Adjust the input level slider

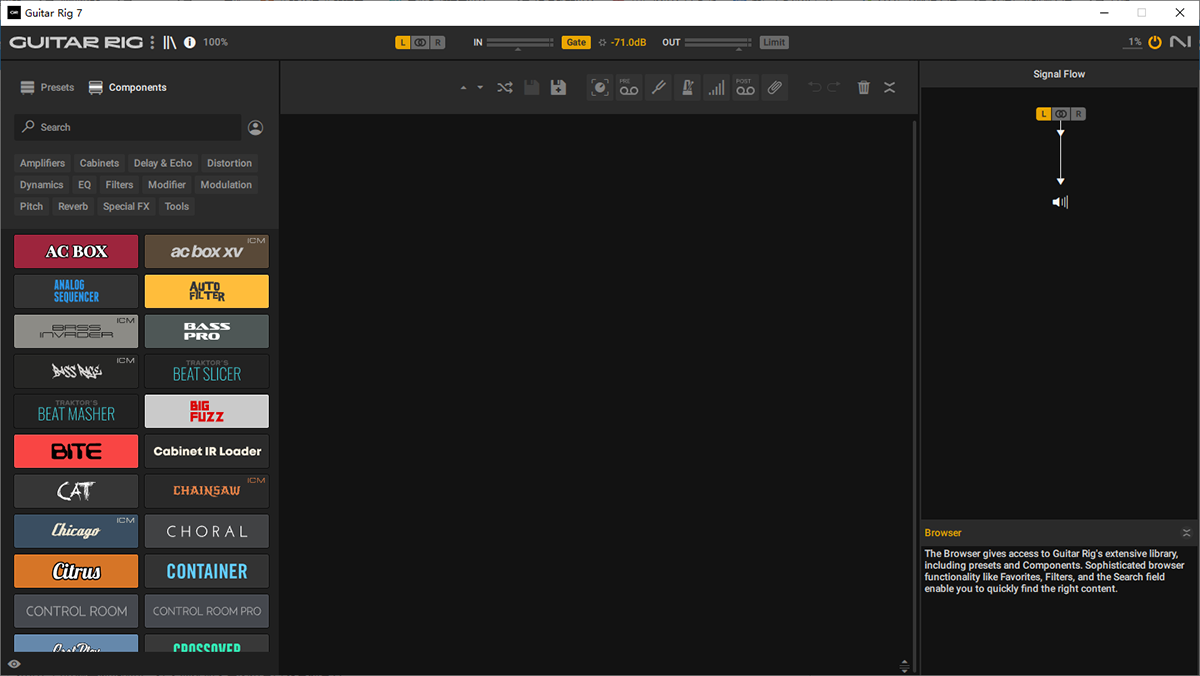(x=519, y=43)
